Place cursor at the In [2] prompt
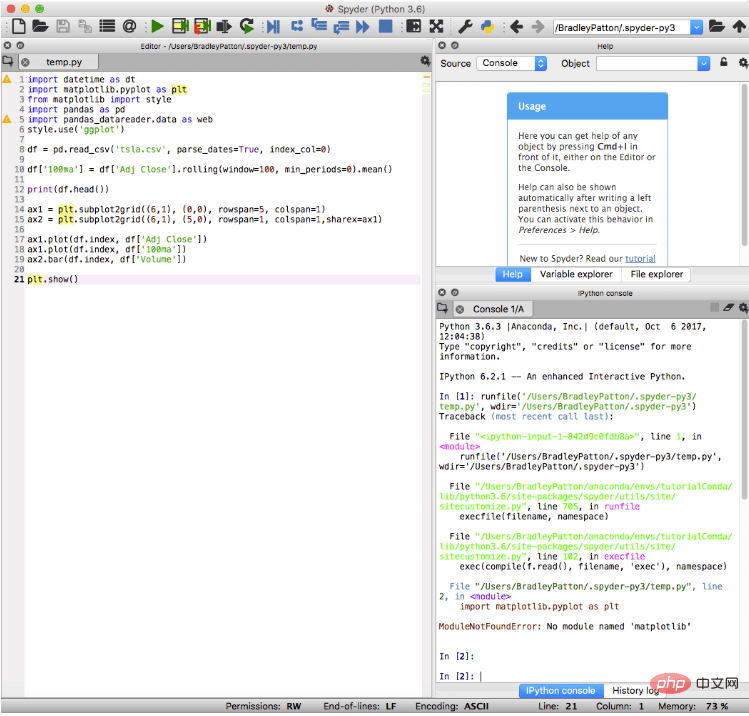749x716 pixels. pyautogui.click(x=482, y=676)
